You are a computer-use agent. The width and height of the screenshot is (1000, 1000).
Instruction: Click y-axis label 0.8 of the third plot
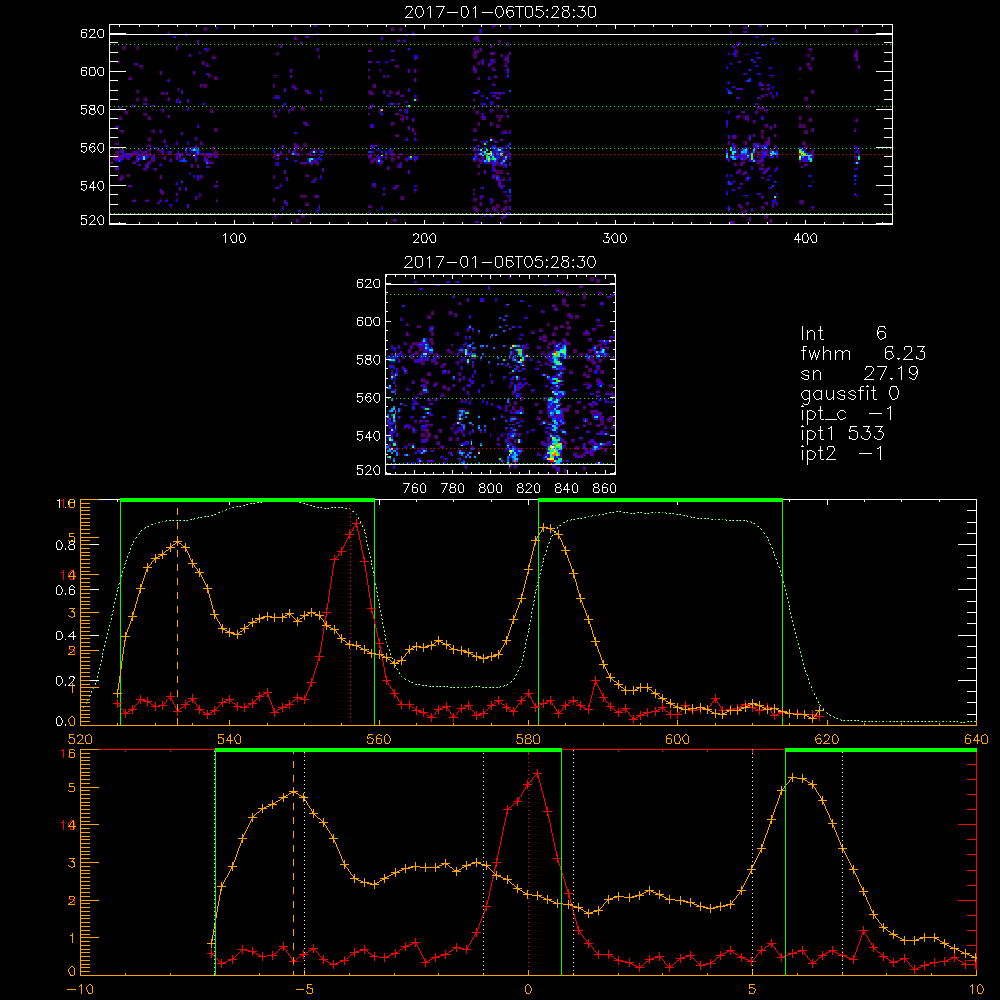(66, 545)
